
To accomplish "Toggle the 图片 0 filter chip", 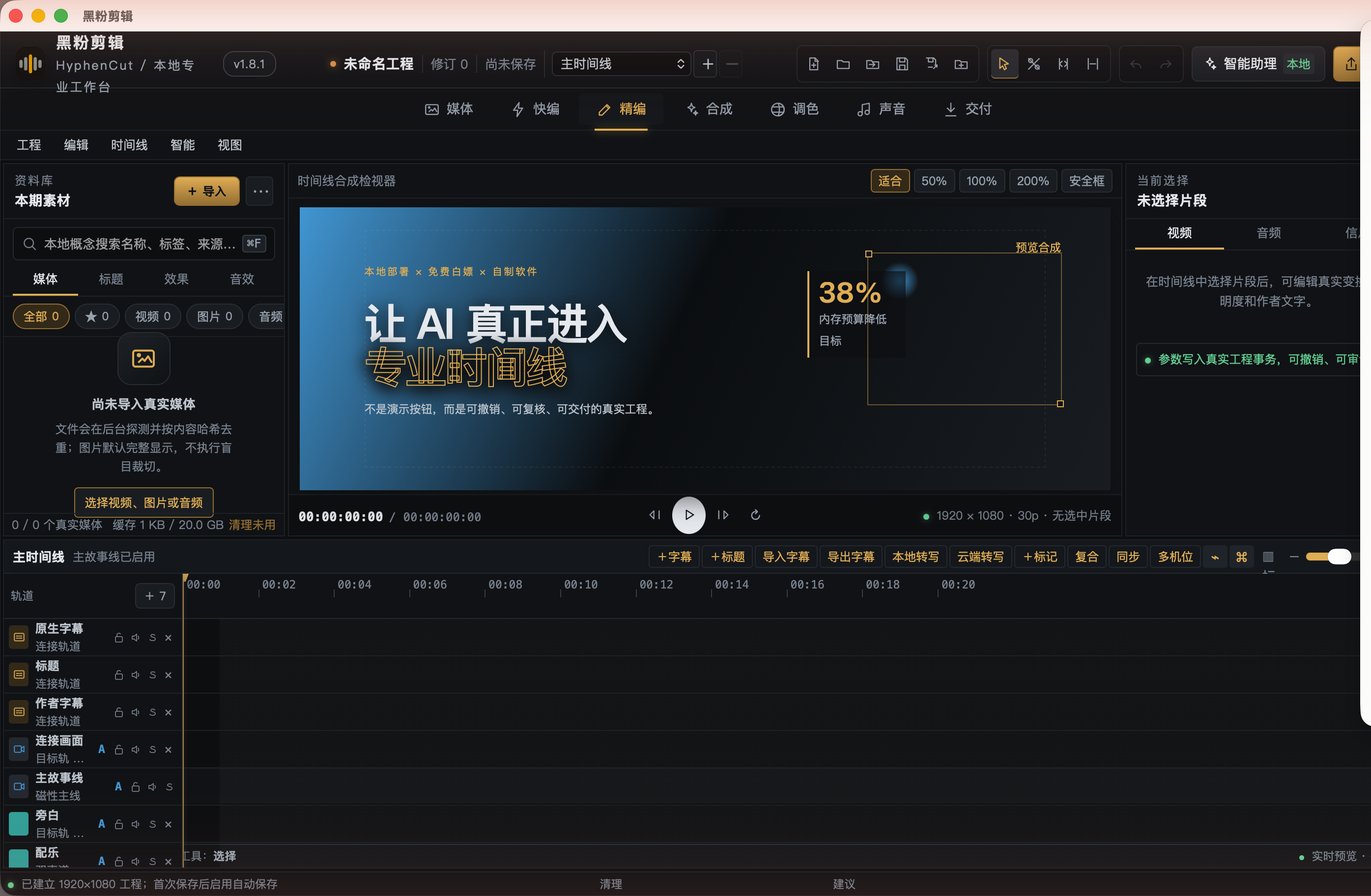I will (214, 317).
